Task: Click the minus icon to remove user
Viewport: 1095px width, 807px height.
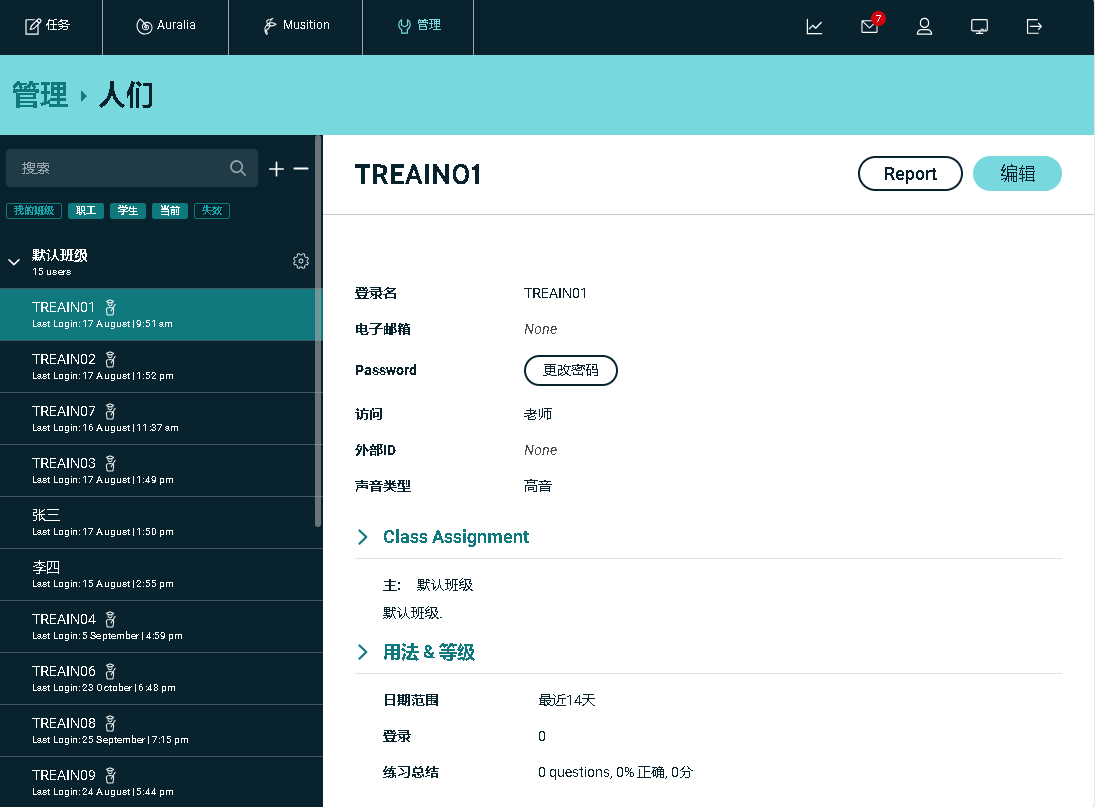Action: (x=301, y=169)
